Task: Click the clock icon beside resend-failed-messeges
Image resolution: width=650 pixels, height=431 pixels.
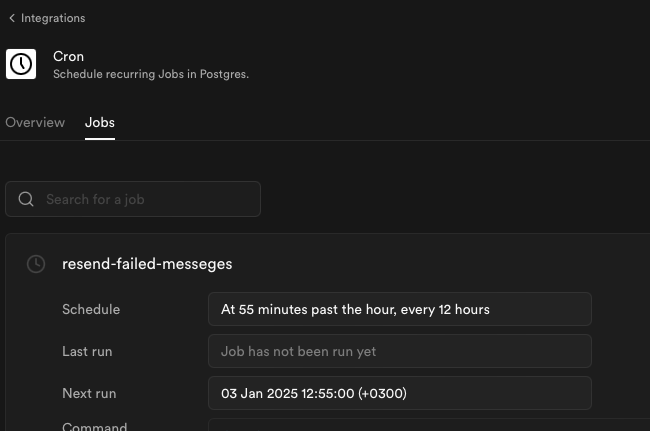Action: coord(36,264)
